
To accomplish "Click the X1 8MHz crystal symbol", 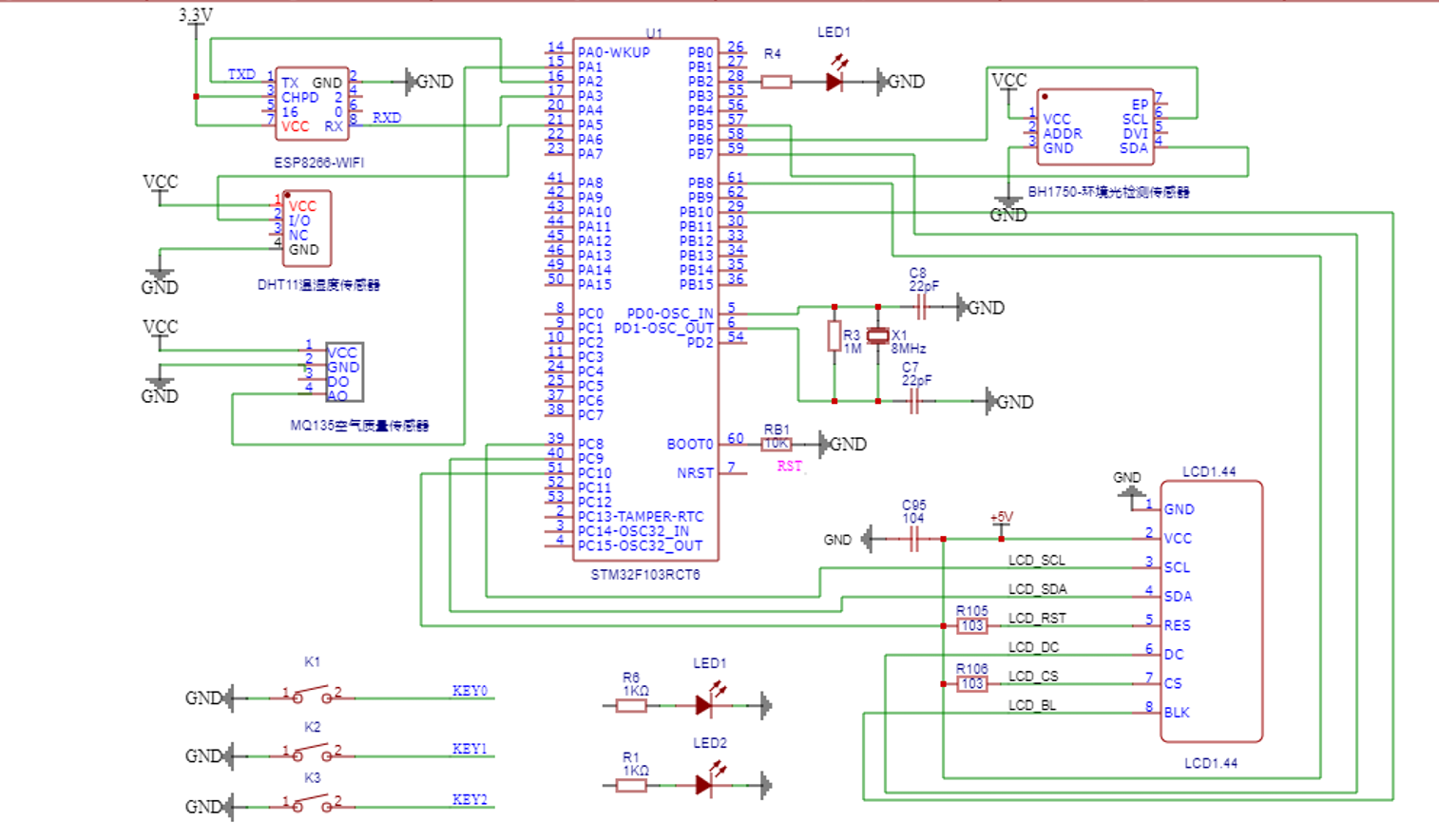I will (x=878, y=335).
